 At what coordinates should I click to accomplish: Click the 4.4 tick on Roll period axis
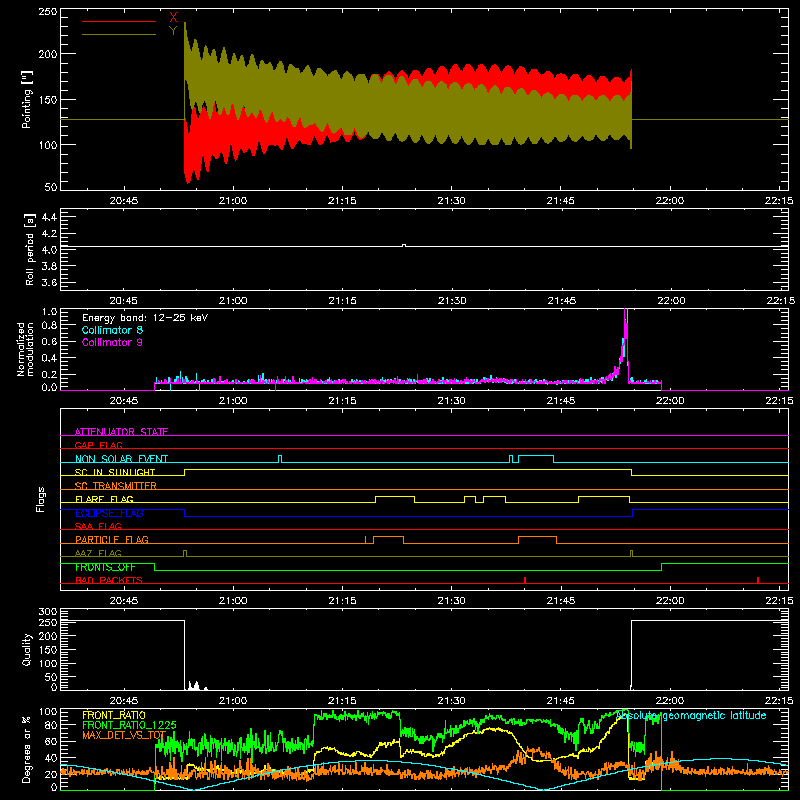tap(49, 217)
